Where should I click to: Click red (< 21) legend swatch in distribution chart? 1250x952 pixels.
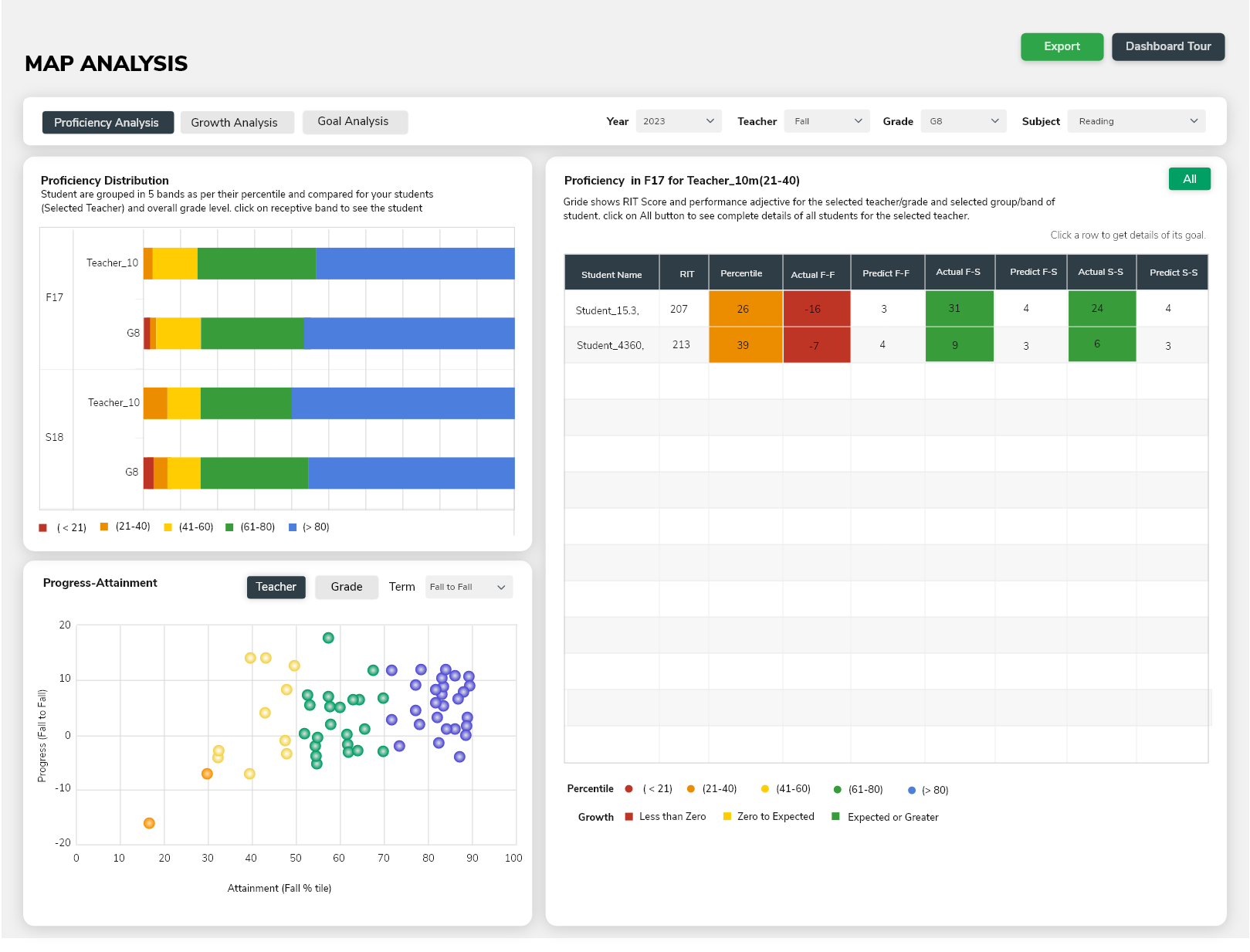click(43, 528)
